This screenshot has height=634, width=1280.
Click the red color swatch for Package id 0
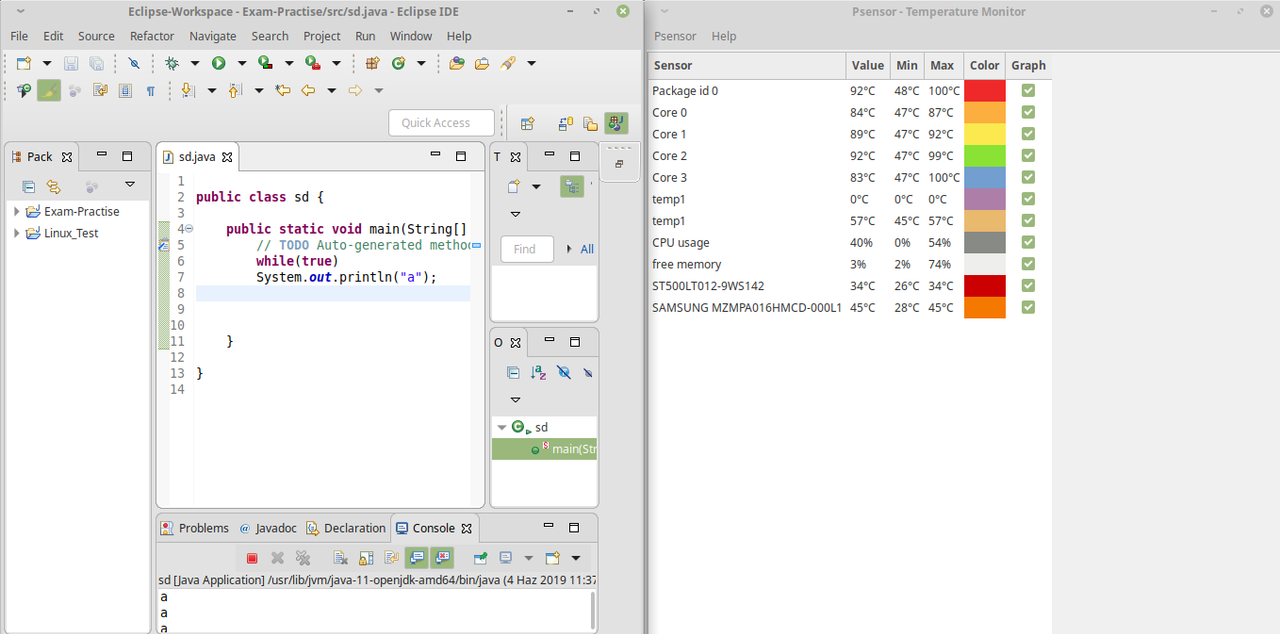click(984, 91)
